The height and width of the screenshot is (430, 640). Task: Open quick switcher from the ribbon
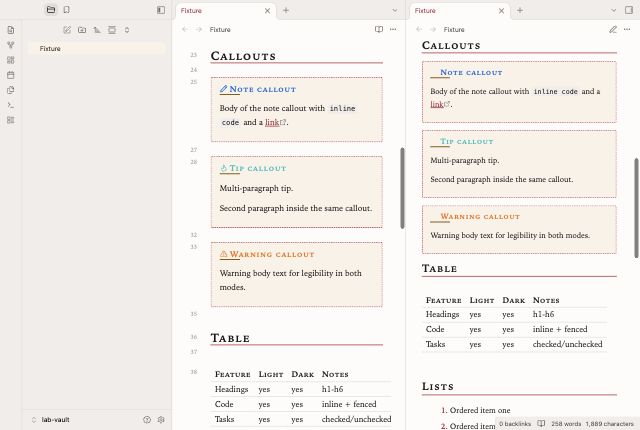pos(11,30)
